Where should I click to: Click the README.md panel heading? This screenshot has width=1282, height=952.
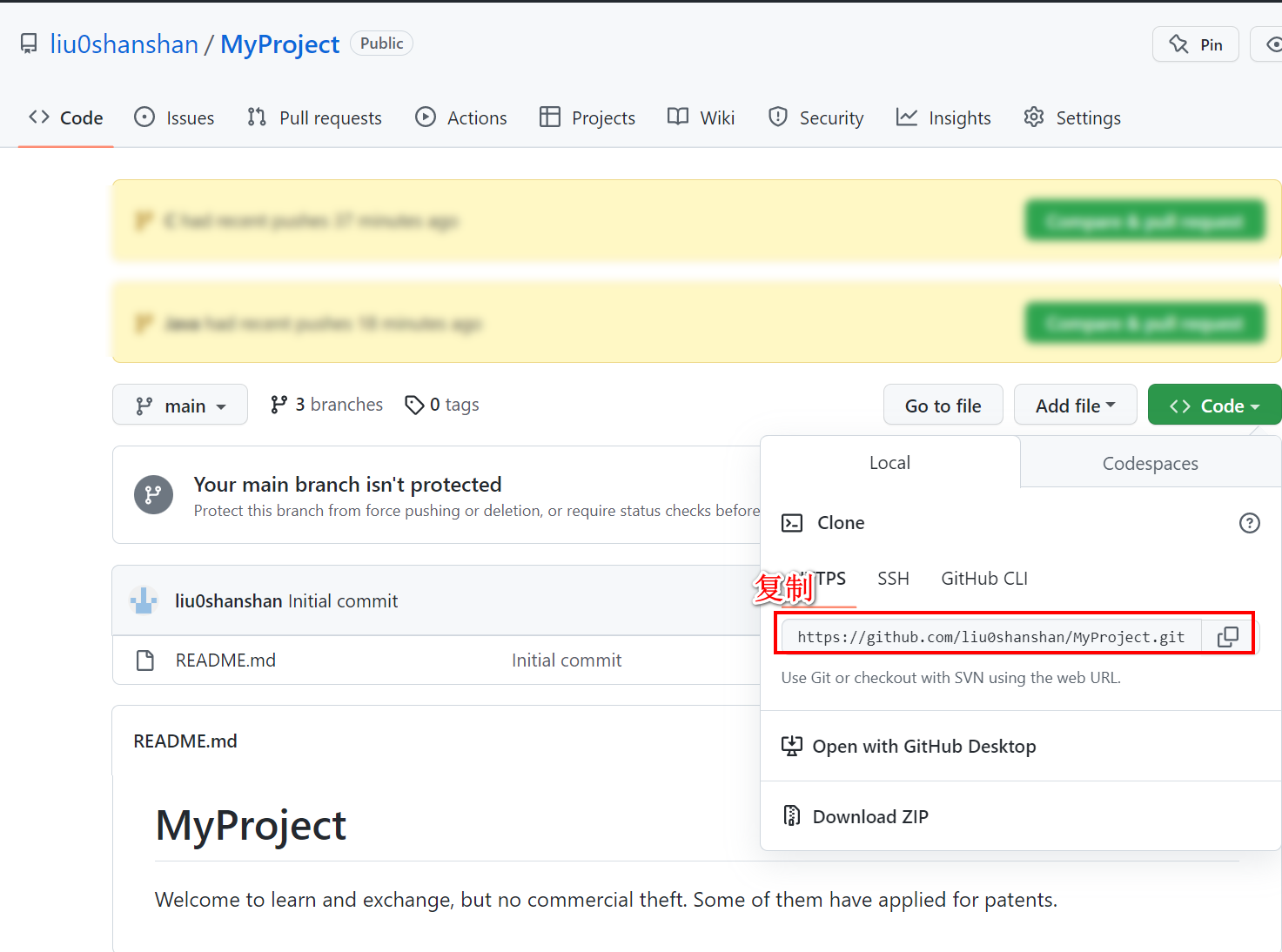[x=185, y=741]
